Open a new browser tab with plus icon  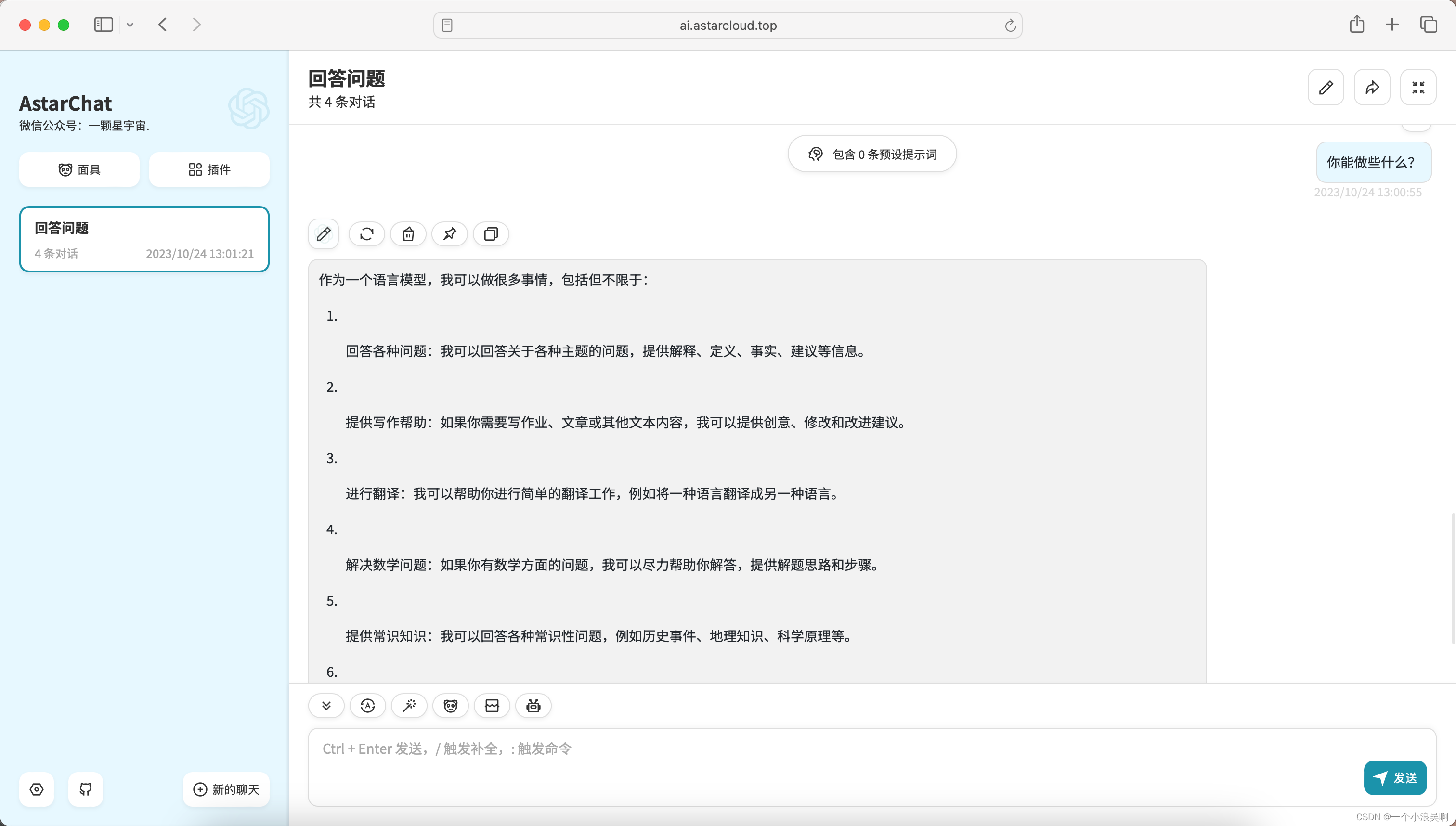(x=1392, y=25)
